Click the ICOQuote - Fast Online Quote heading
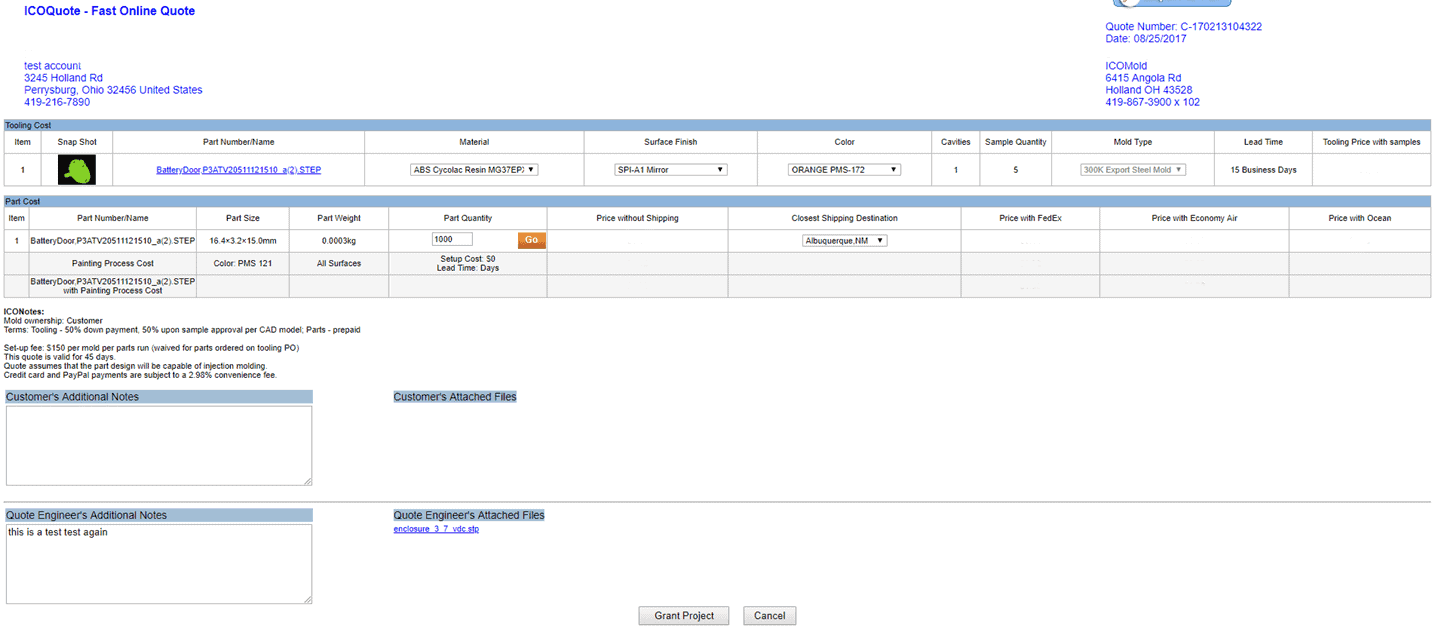This screenshot has height=641, width=1435. point(110,11)
